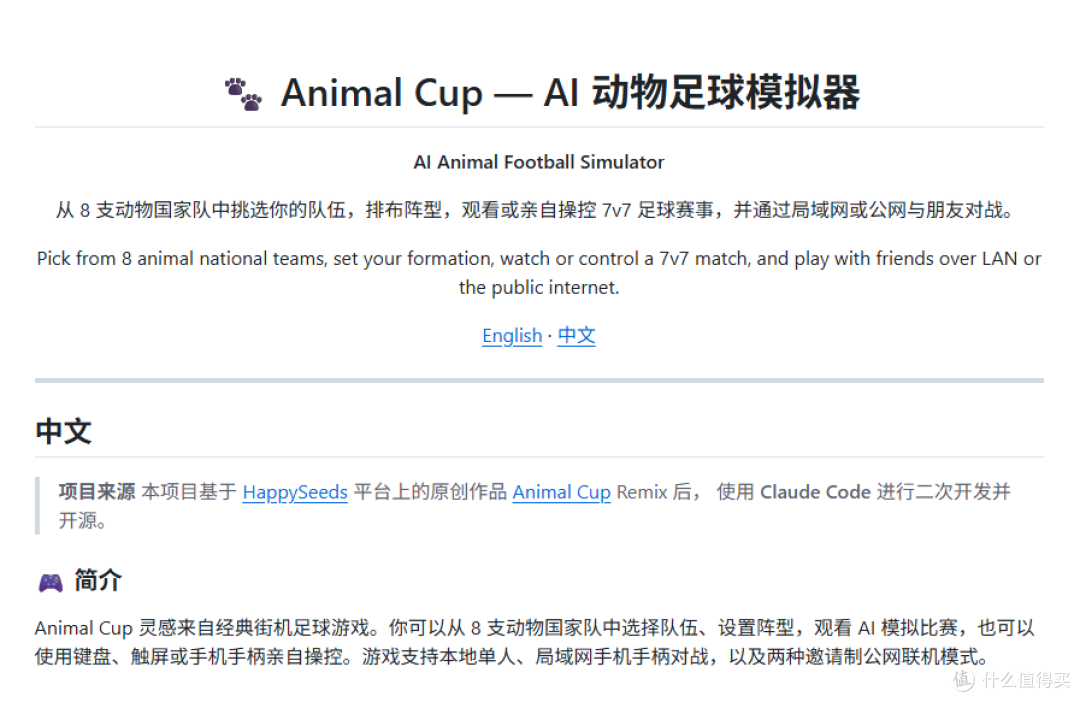This screenshot has width=1080, height=702.
Task: Click the 什么值得买 watermark logo icon
Action: (964, 680)
